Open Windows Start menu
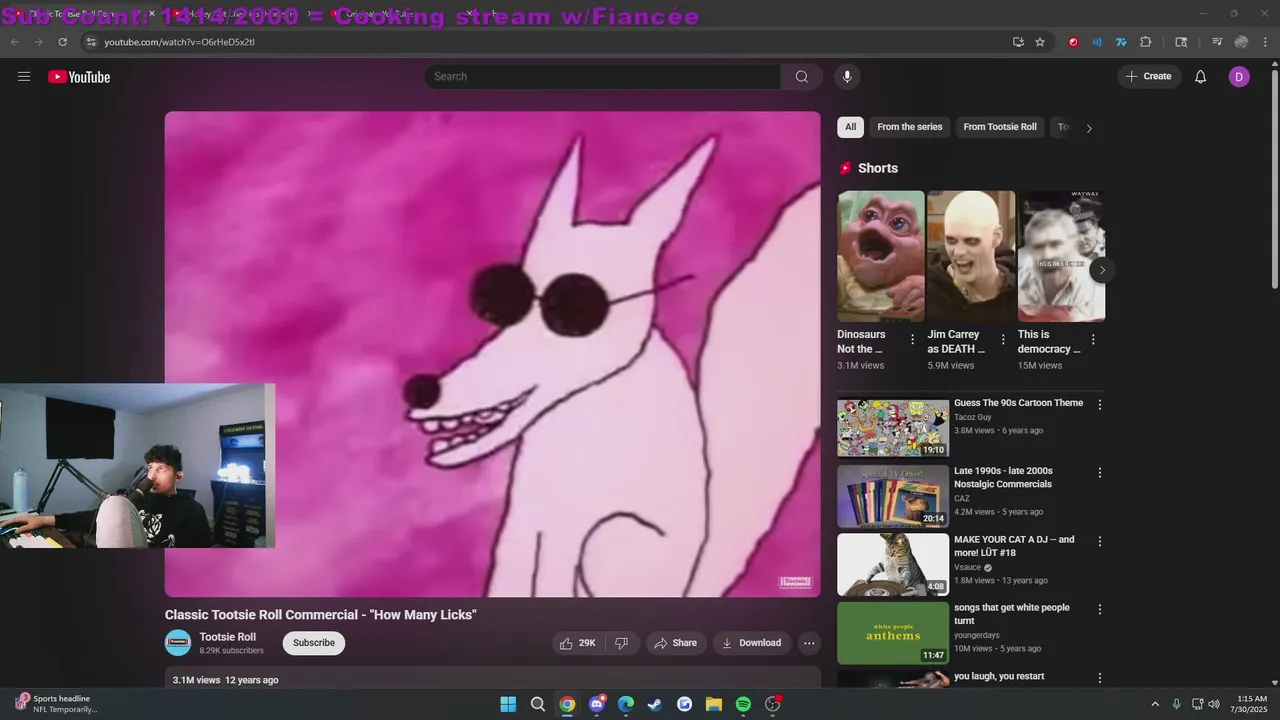The height and width of the screenshot is (720, 1280). point(508,704)
